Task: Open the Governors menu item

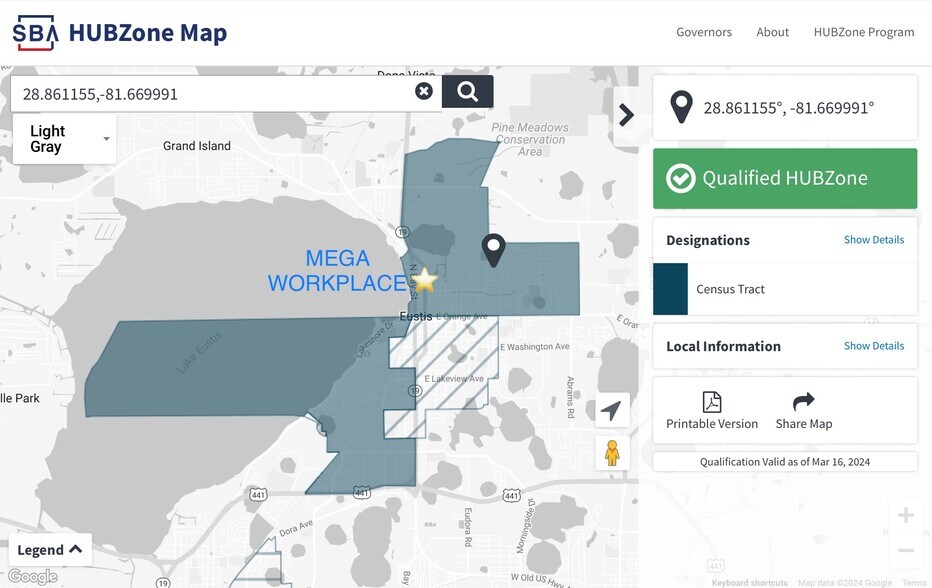Action: click(704, 32)
